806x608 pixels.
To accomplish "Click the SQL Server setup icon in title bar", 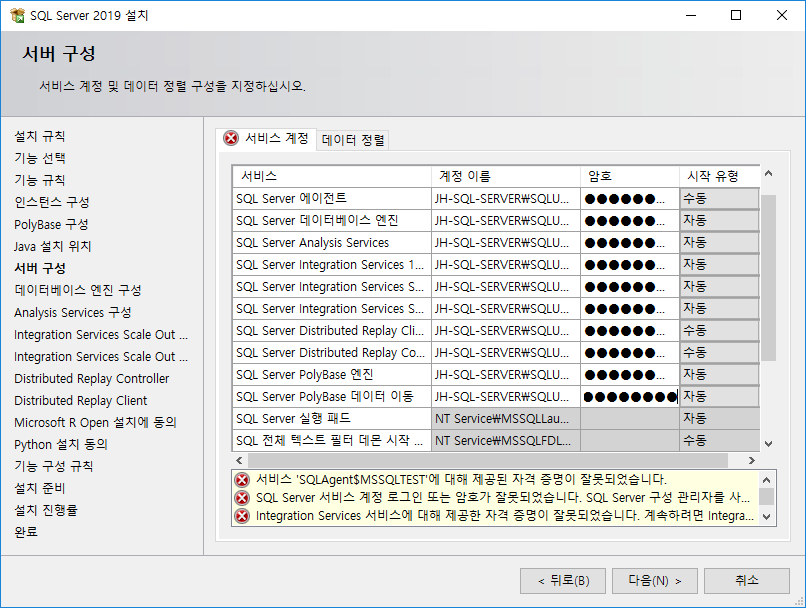I will [17, 15].
